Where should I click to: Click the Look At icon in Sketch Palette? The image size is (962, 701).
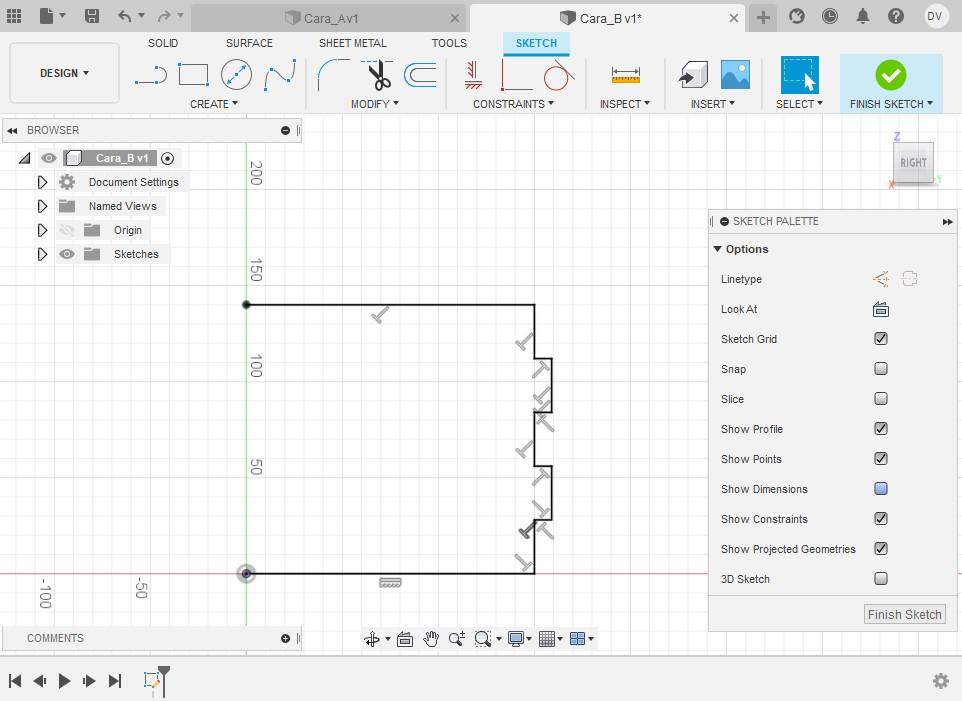point(880,309)
